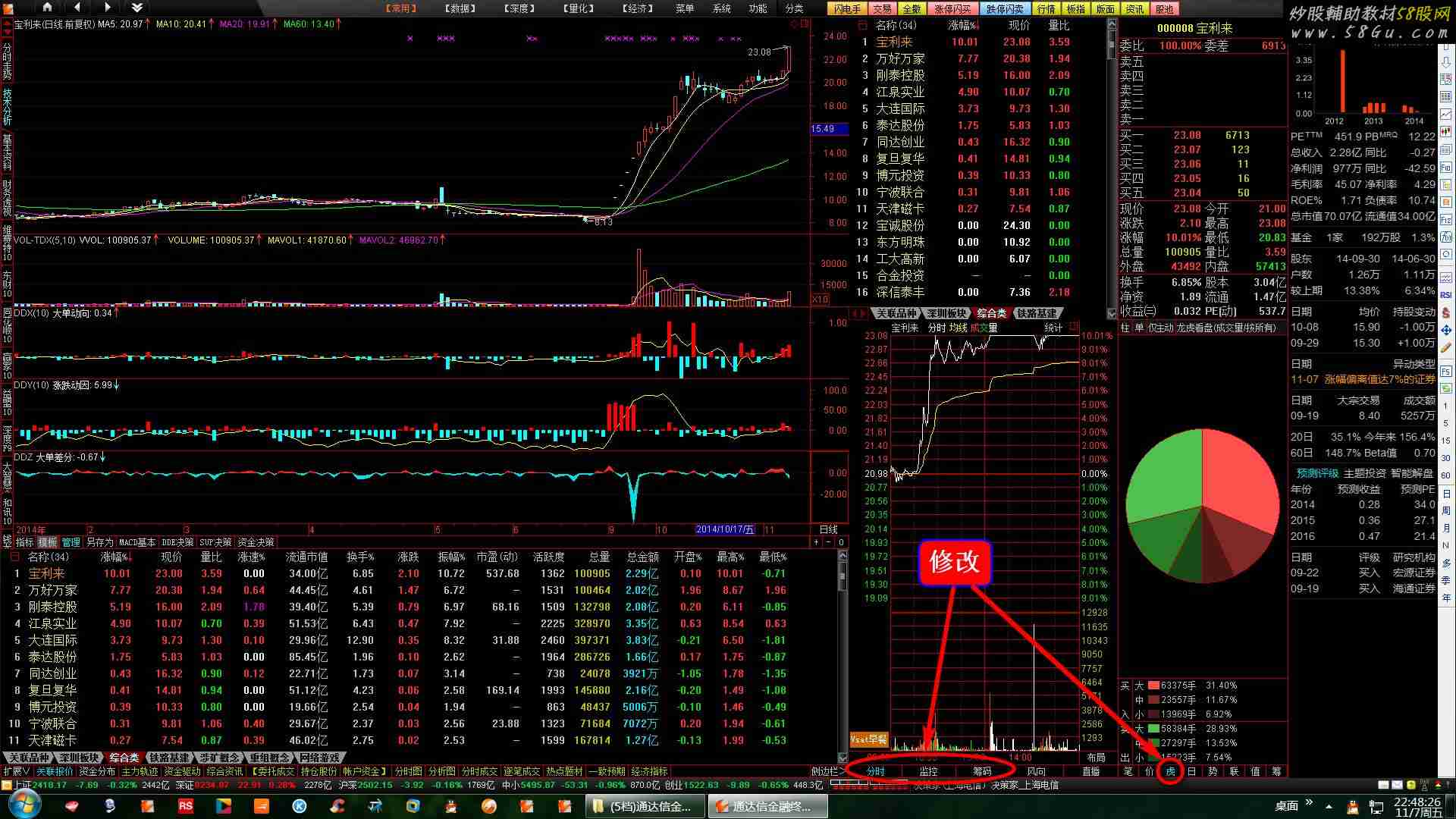The image size is (1456, 819).
Task: Switch to the 铁路基建 tab at bottom
Action: (x=169, y=758)
